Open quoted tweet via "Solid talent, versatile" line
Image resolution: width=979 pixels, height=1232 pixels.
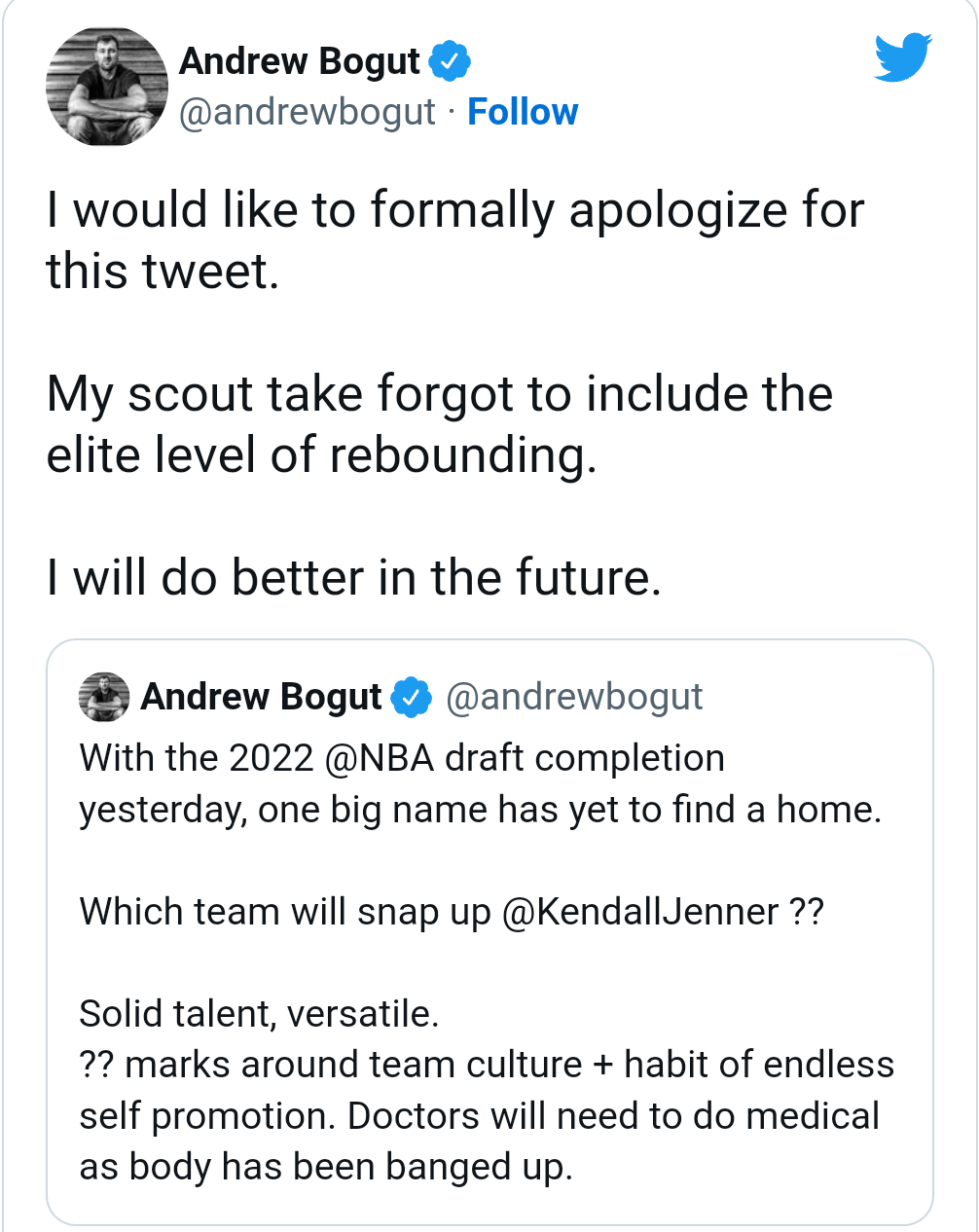(x=259, y=1014)
